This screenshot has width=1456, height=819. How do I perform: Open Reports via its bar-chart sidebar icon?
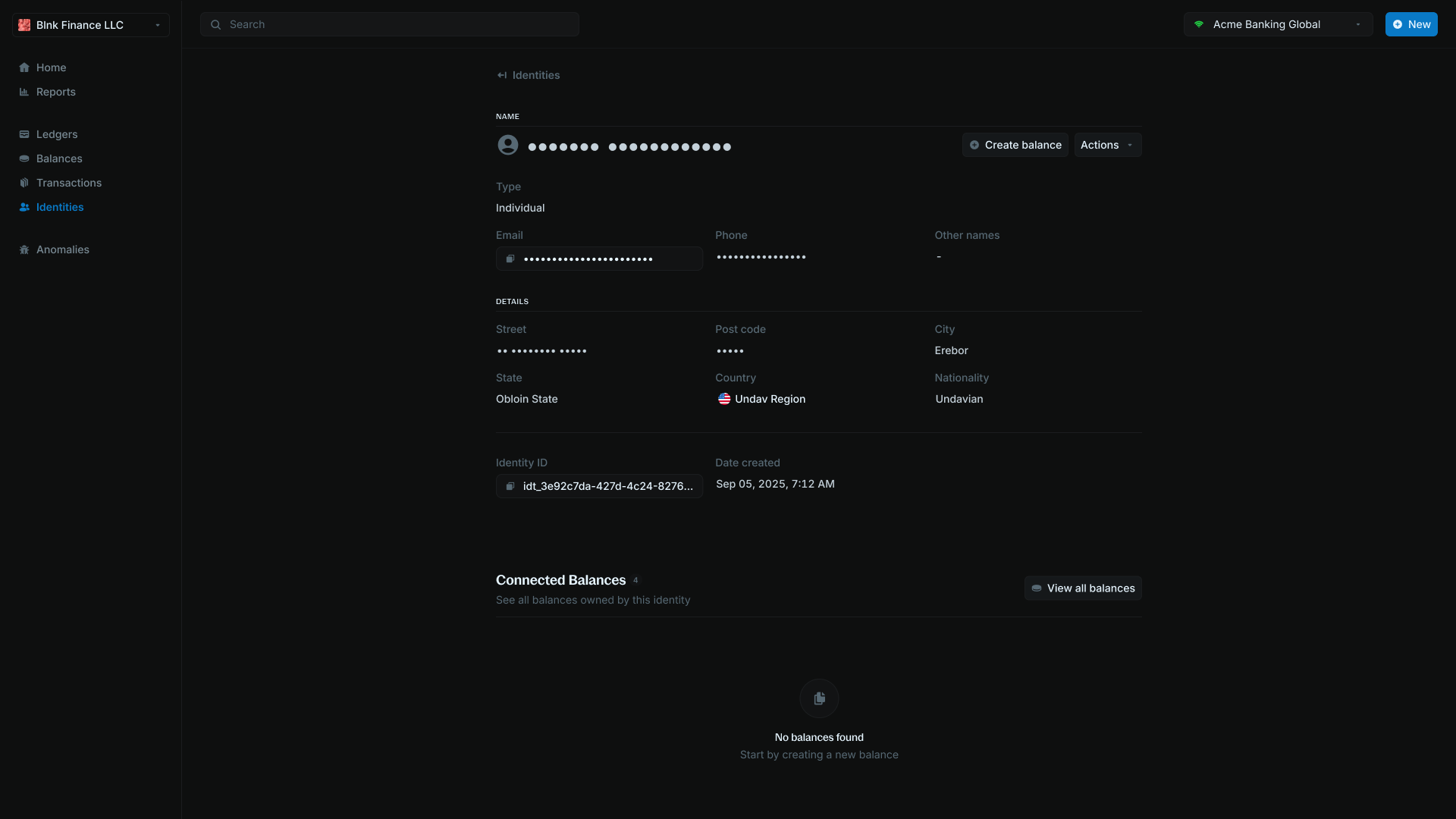pyautogui.click(x=24, y=92)
